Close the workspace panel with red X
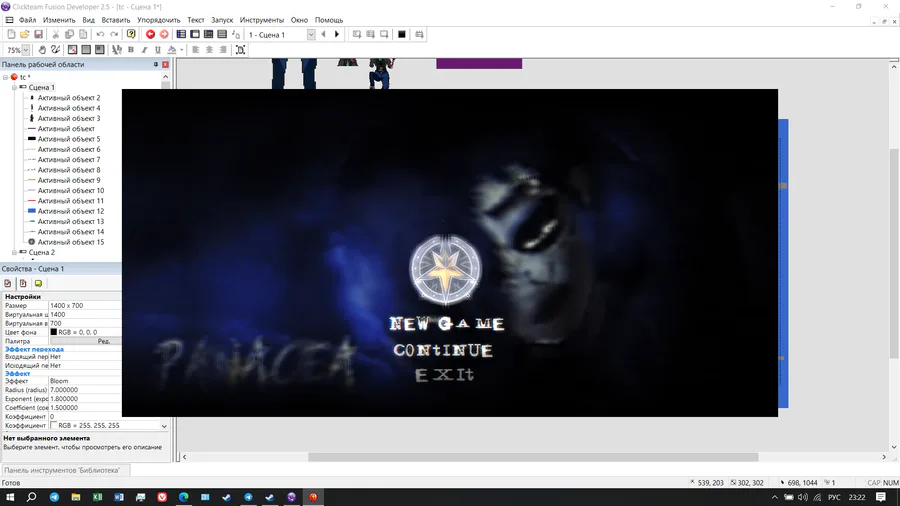 165,65
